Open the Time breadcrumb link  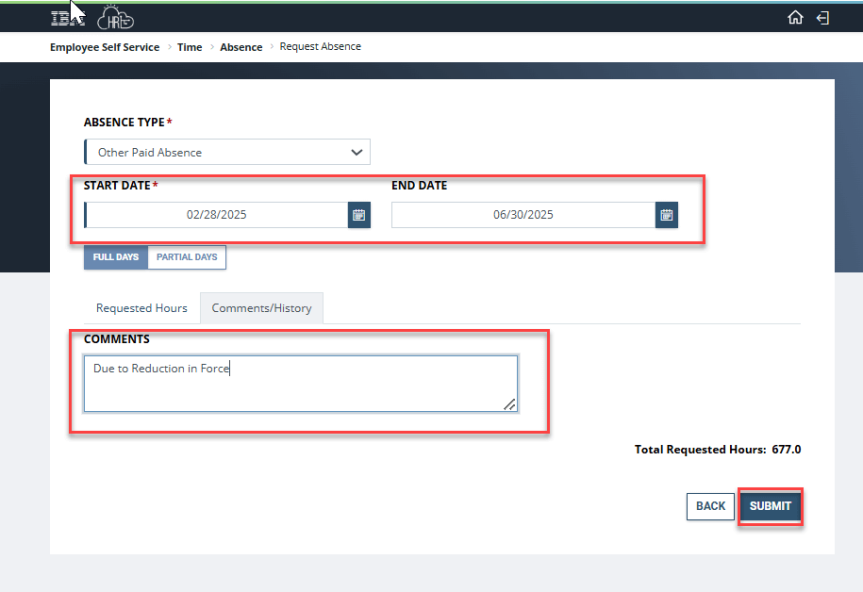pyautogui.click(x=189, y=47)
